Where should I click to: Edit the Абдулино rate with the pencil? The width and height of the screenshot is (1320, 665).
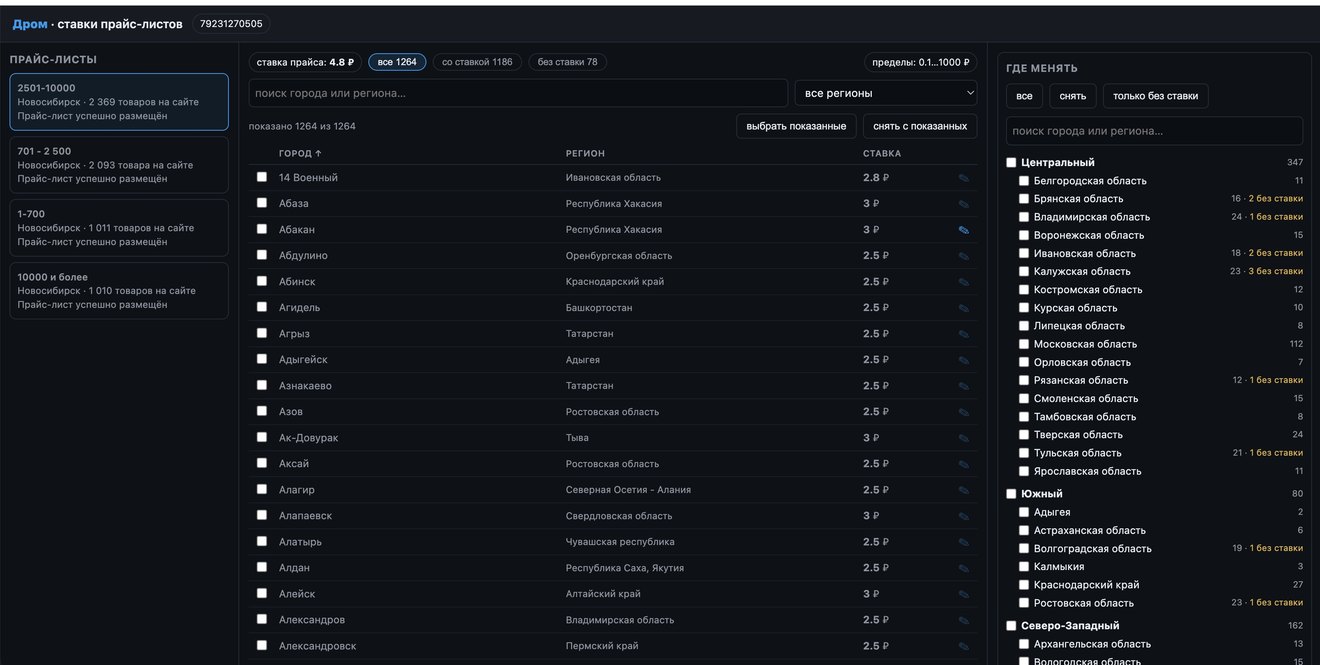click(964, 256)
